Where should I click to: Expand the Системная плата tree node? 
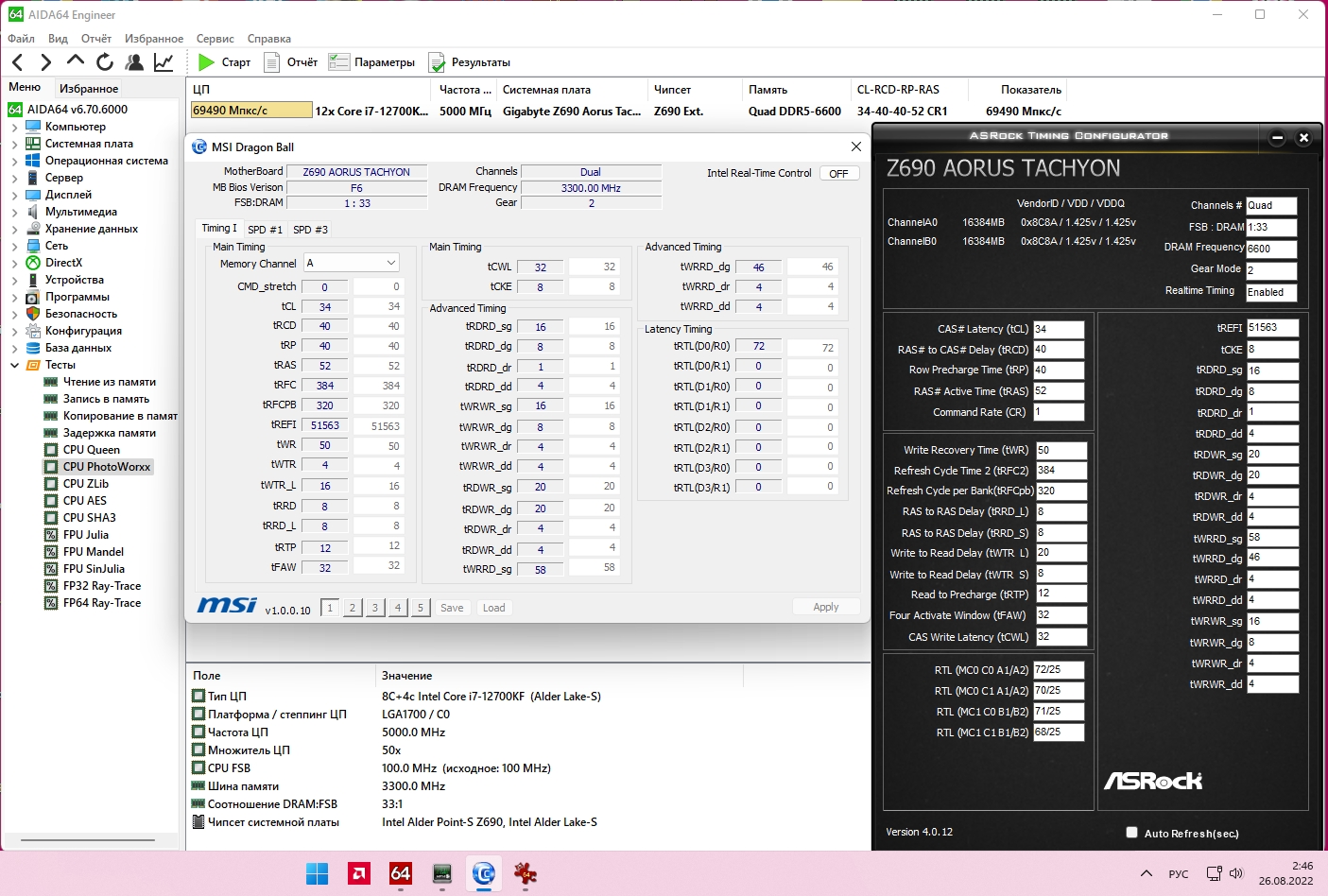pyautogui.click(x=14, y=144)
